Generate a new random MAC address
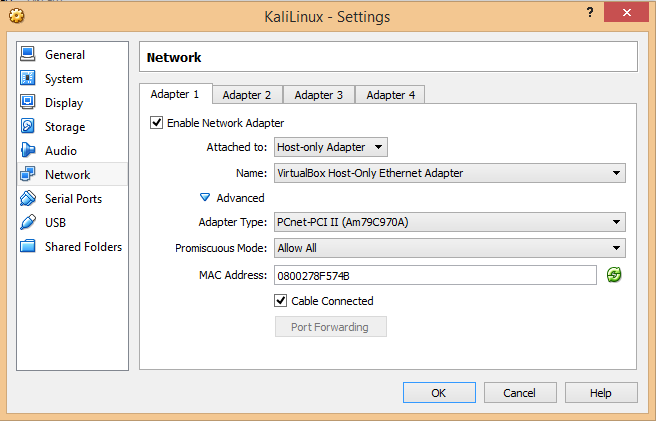 click(614, 275)
